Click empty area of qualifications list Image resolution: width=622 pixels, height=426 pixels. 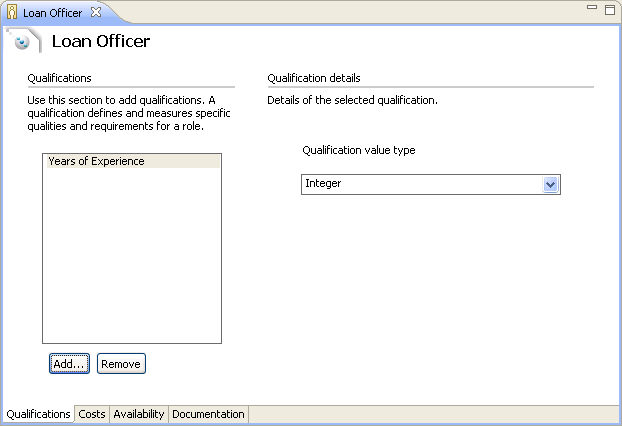click(132, 256)
